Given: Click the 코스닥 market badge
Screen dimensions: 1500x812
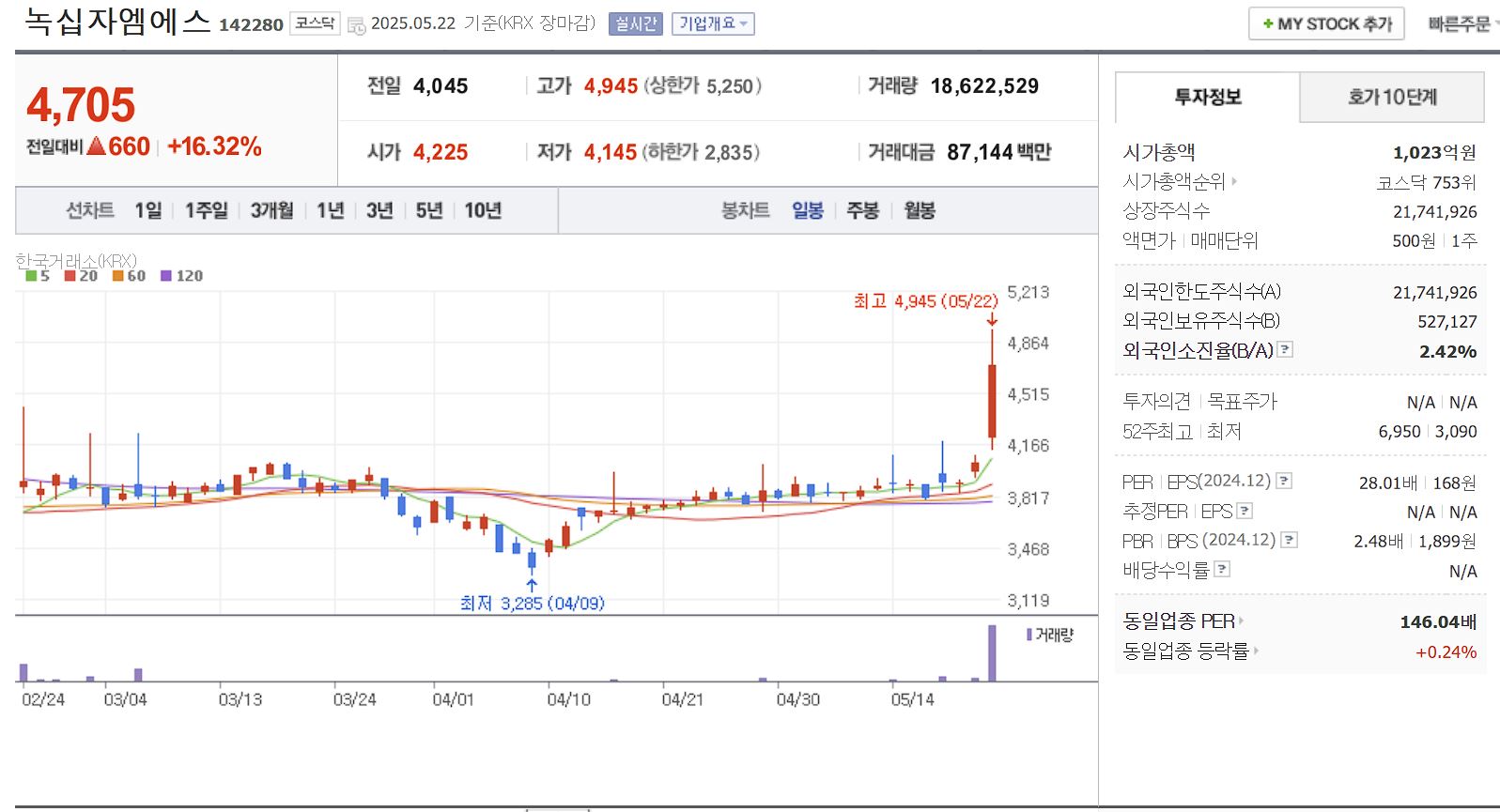Looking at the screenshot, I should [315, 23].
